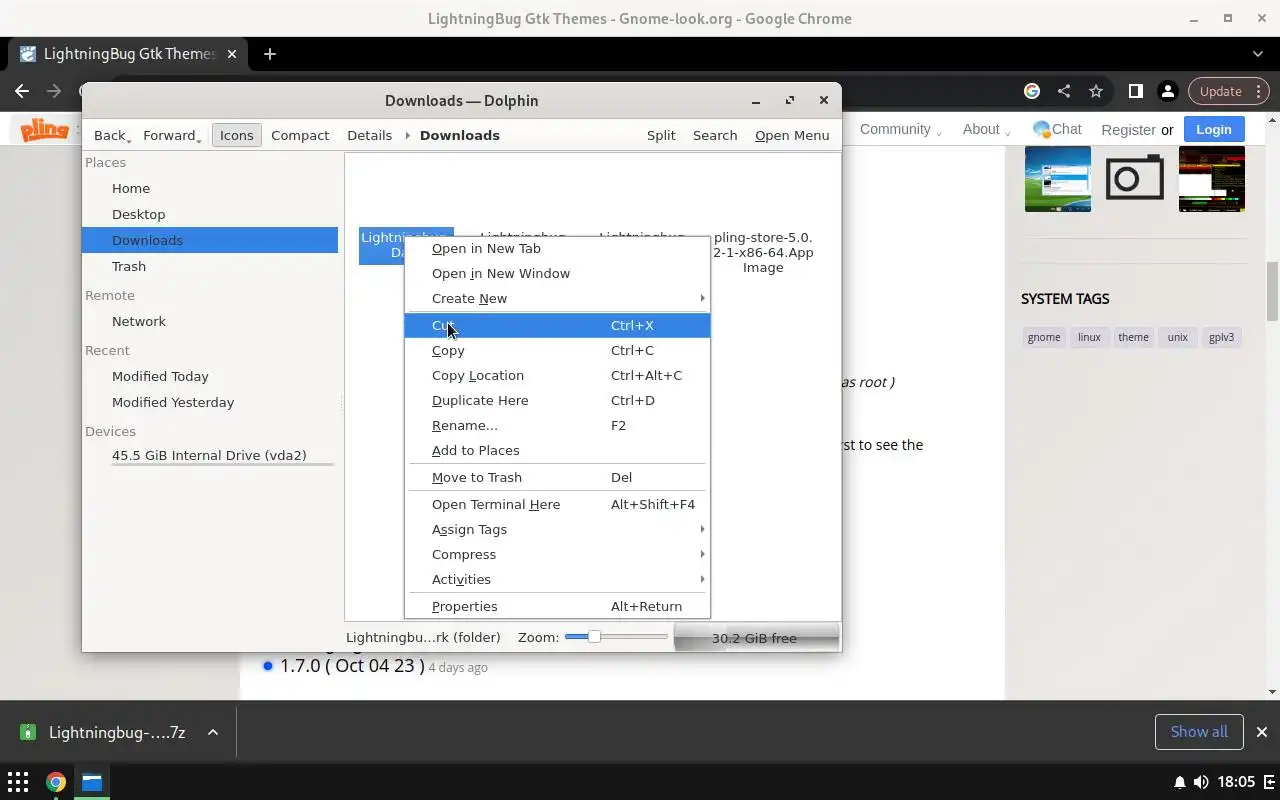Click the Google icon in address bar
The image size is (1280, 800).
(x=1032, y=91)
